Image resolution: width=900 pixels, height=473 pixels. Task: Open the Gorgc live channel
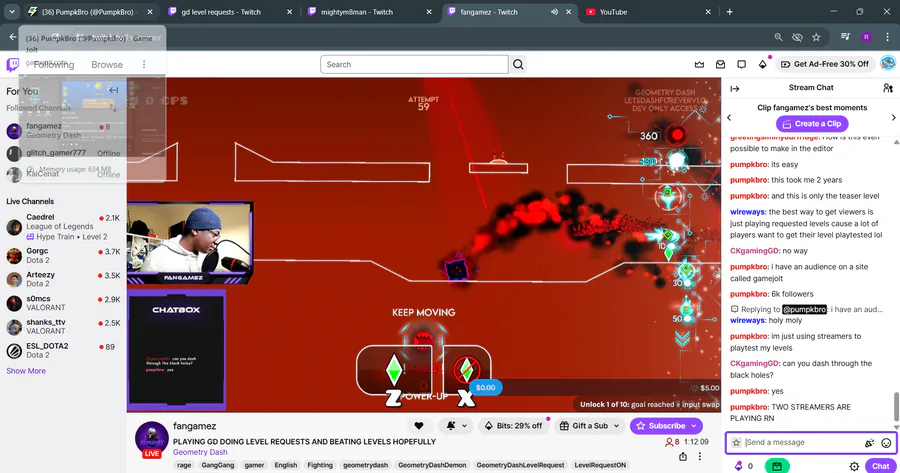tap(63, 255)
